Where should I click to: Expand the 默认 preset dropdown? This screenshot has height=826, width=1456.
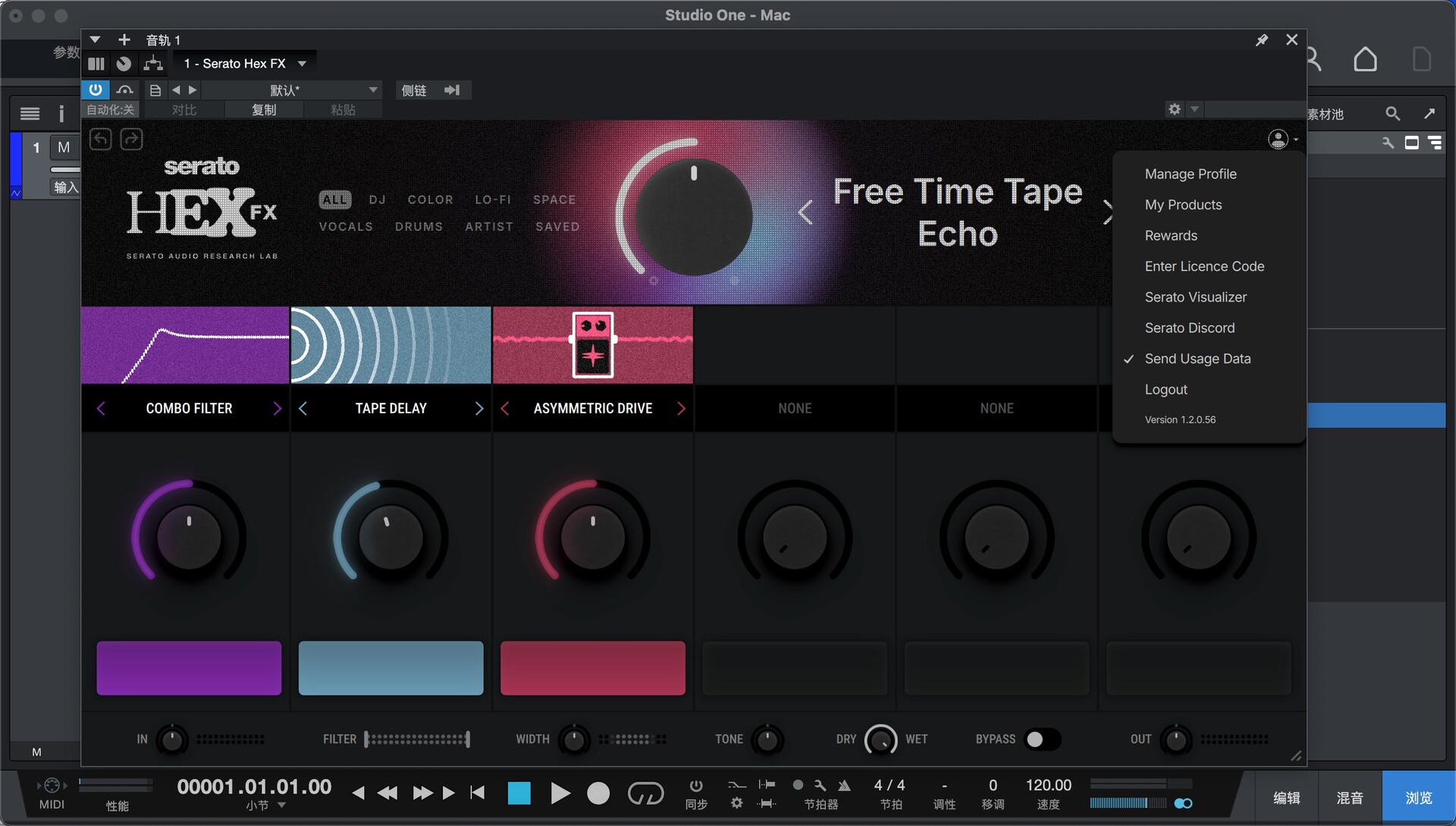372,90
